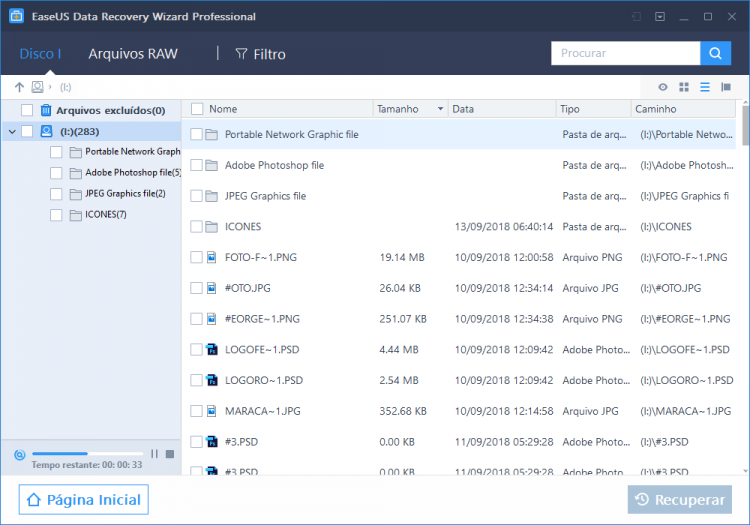The height and width of the screenshot is (525, 750).
Task: Click the Photoshop icon of LOGOFE~1.PSD
Action: point(212,350)
